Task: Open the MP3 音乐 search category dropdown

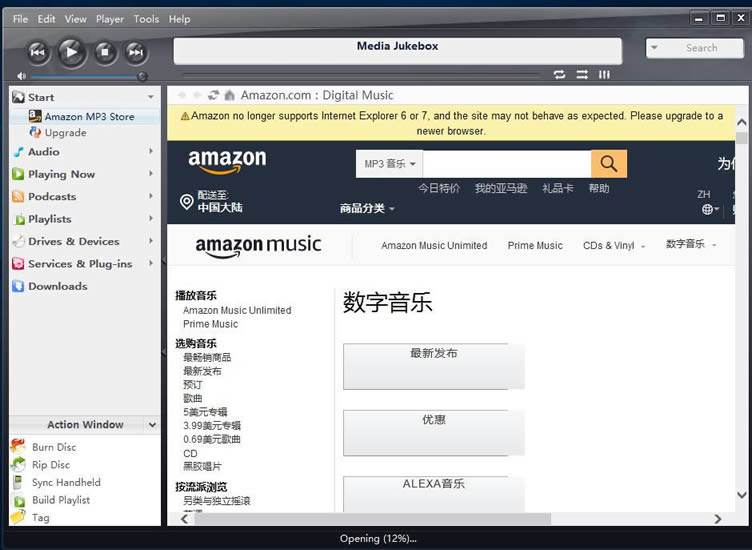Action: tap(389, 164)
